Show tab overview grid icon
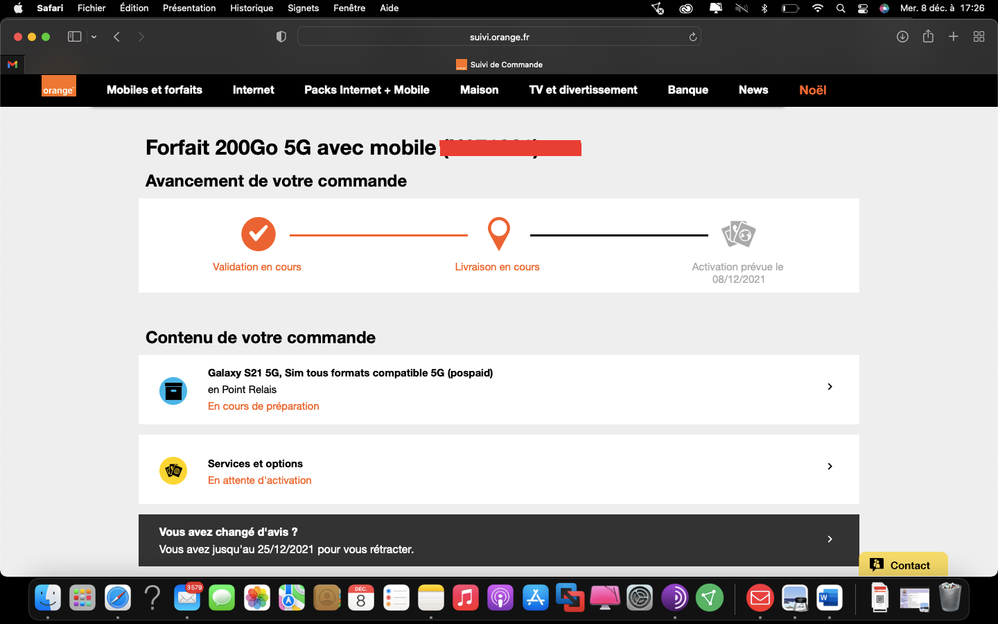 click(x=979, y=37)
